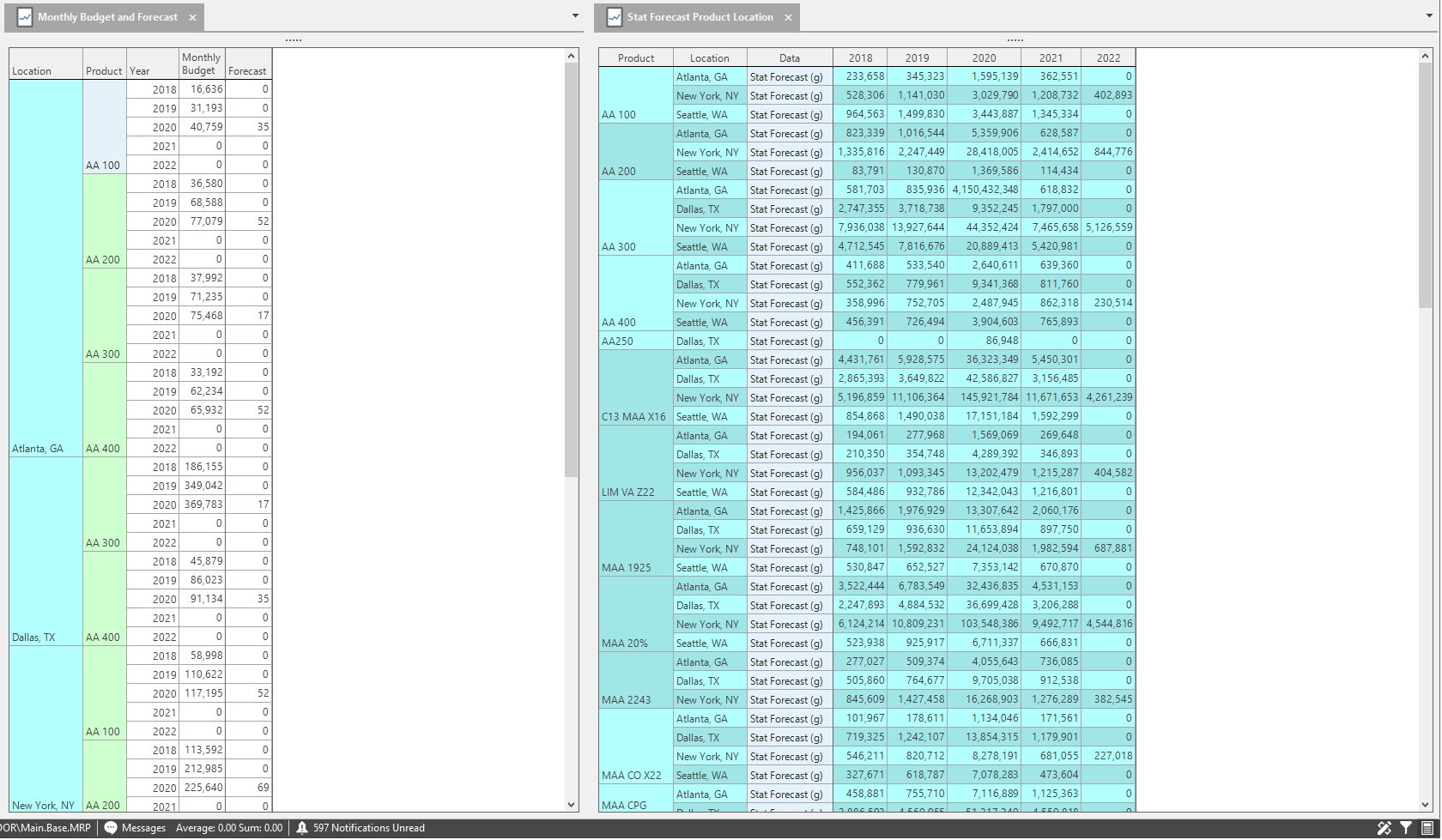Select the Atlanta, GA location cell in left table
The height and width of the screenshot is (840, 1442).
46,269
